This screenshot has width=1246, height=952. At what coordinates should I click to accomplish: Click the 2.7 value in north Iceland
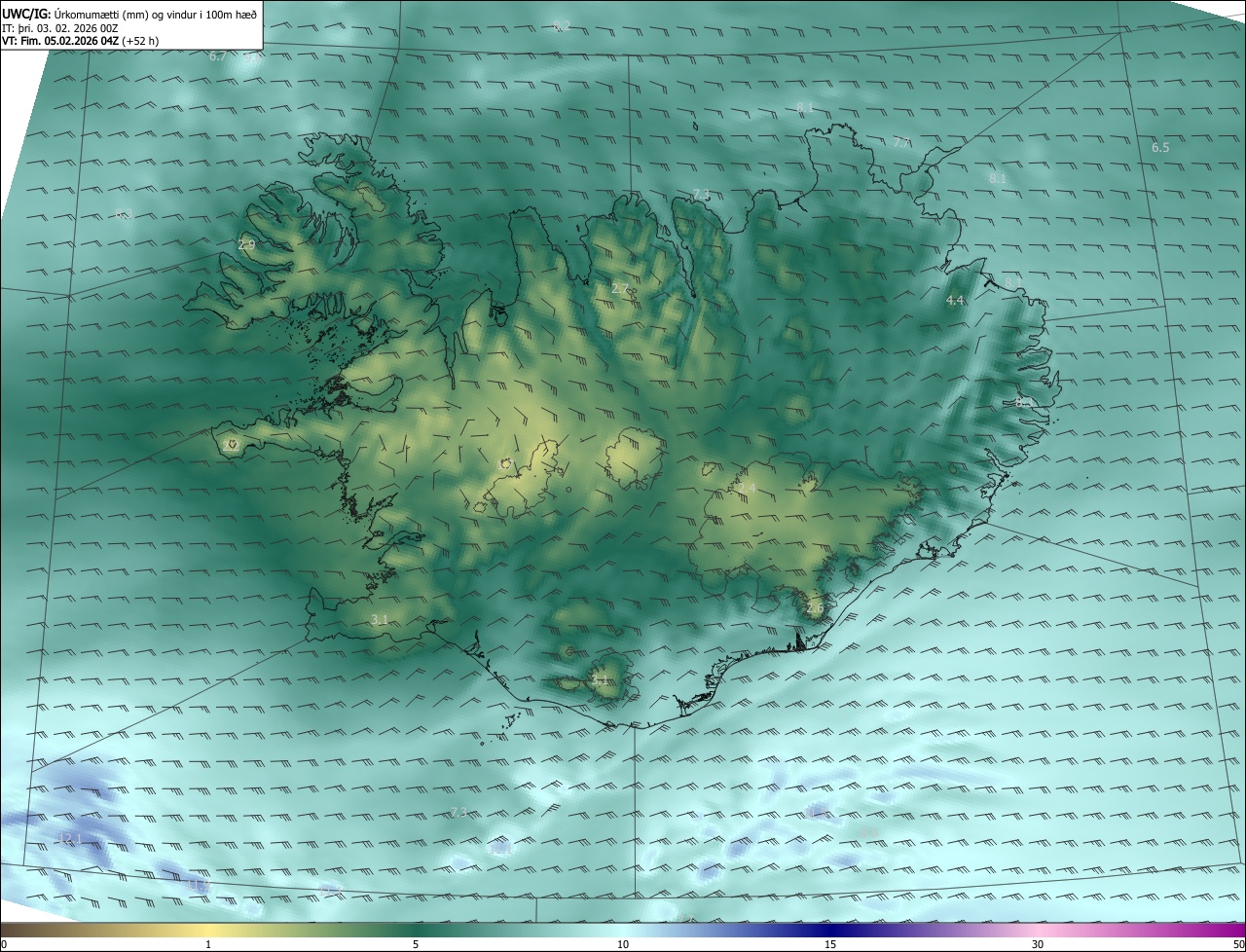[x=620, y=288]
